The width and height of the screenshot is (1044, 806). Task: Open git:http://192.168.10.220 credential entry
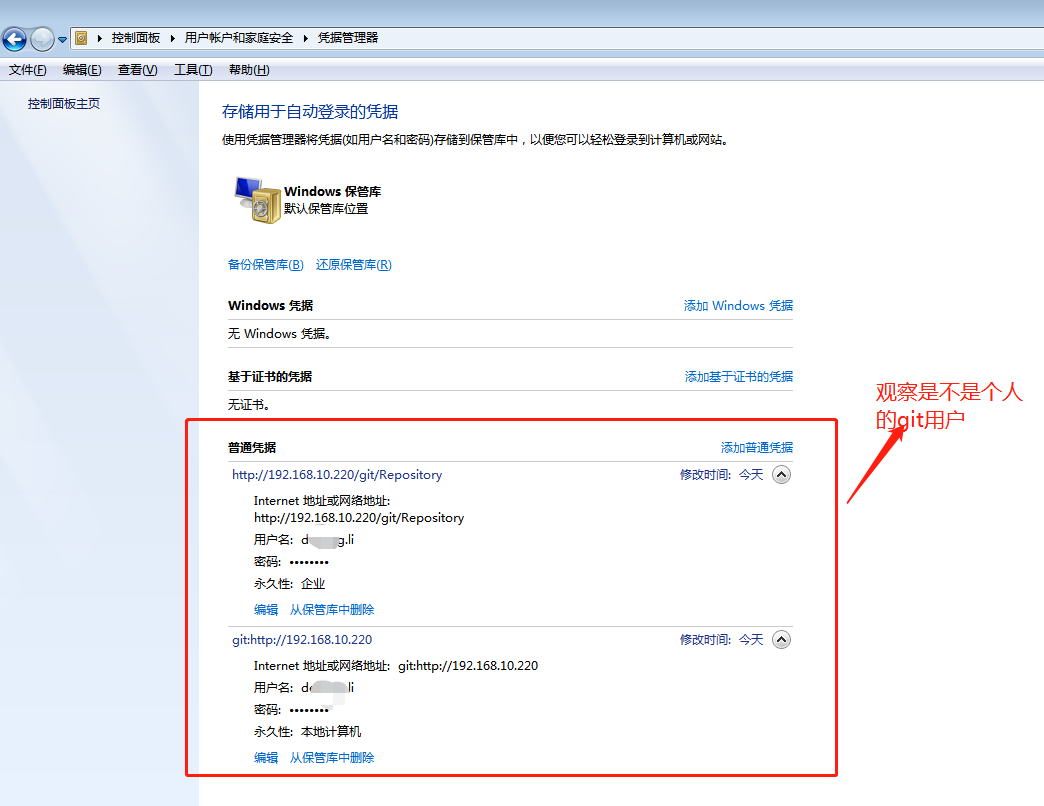[302, 640]
